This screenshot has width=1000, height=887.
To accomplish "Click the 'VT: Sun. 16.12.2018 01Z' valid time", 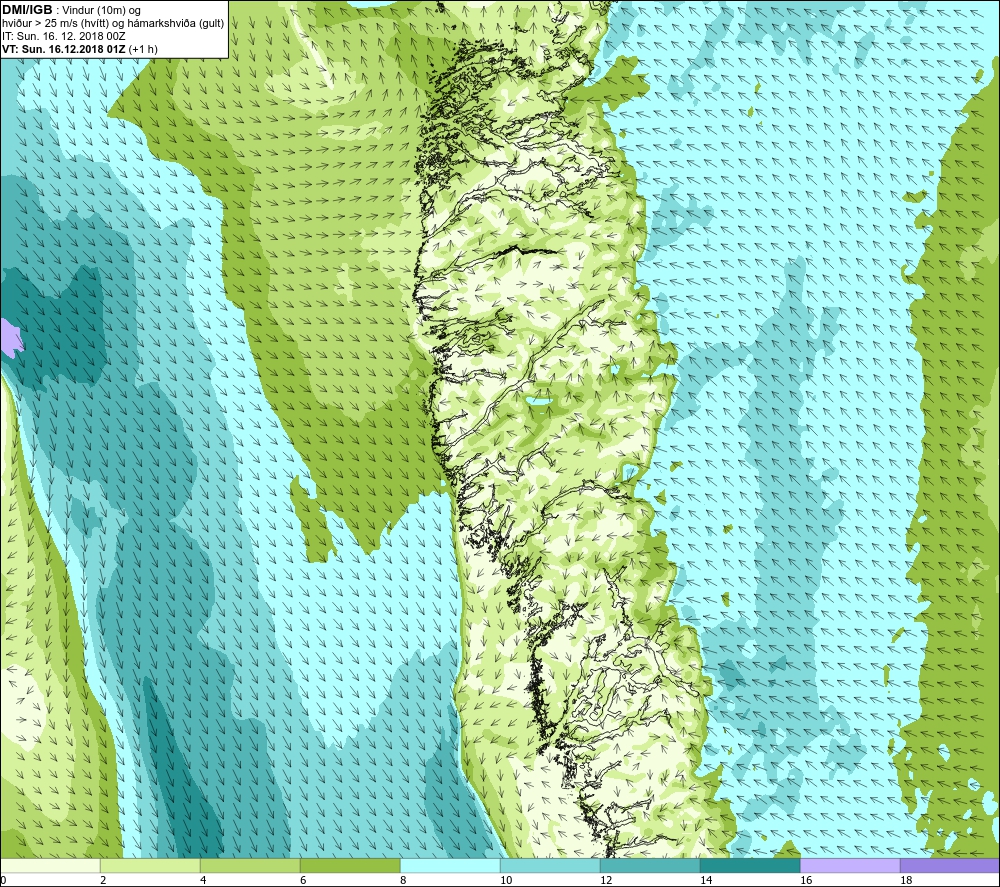I will pos(64,48).
